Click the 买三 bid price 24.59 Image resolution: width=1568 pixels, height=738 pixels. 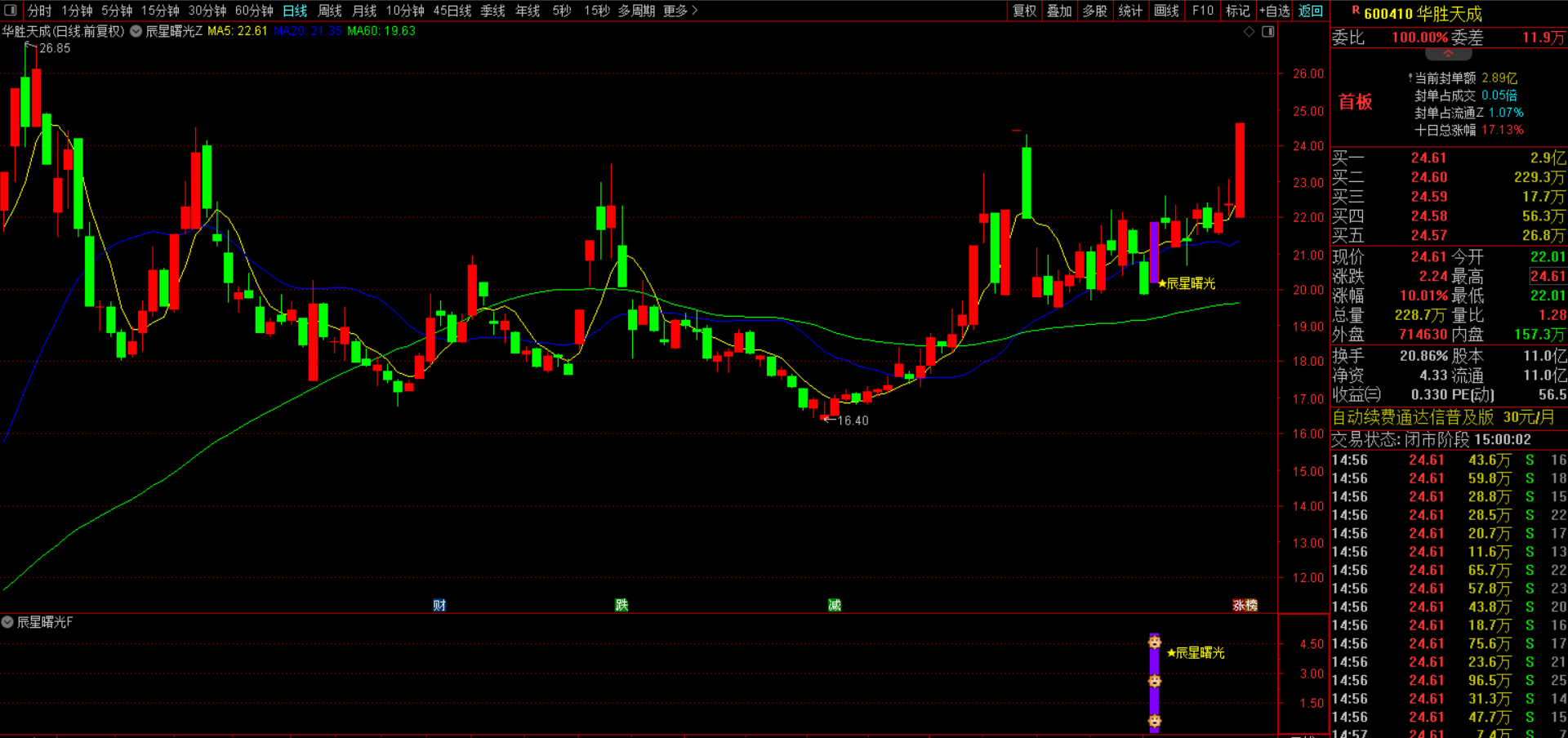coord(1428,197)
